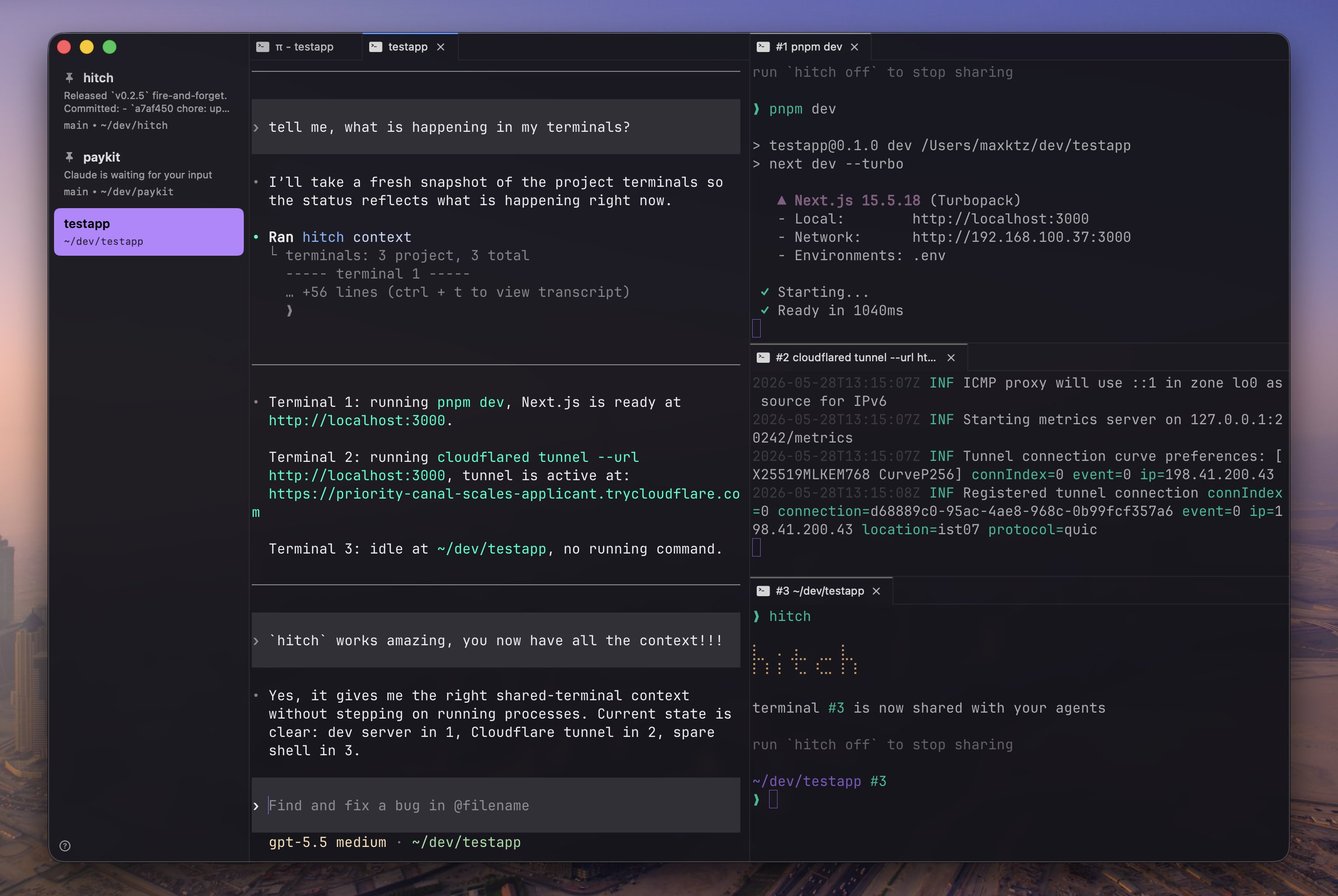Click 'terminals: 3 project, 3 total' output line

click(407, 255)
